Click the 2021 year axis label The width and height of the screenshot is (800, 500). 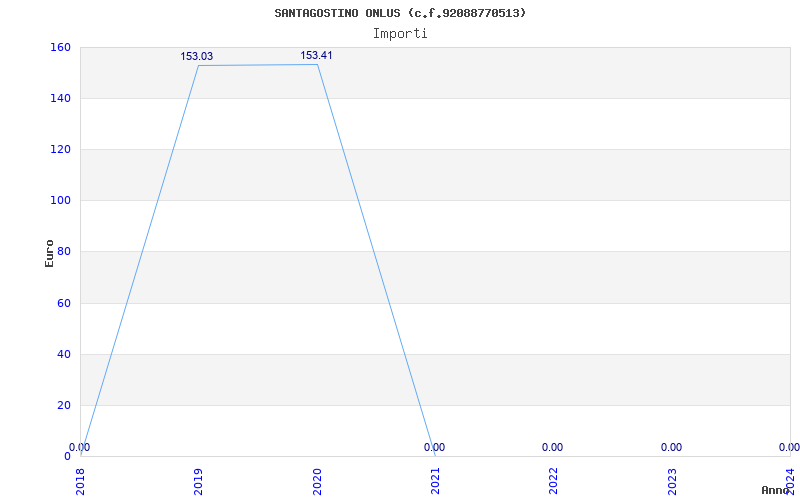pyautogui.click(x=435, y=481)
